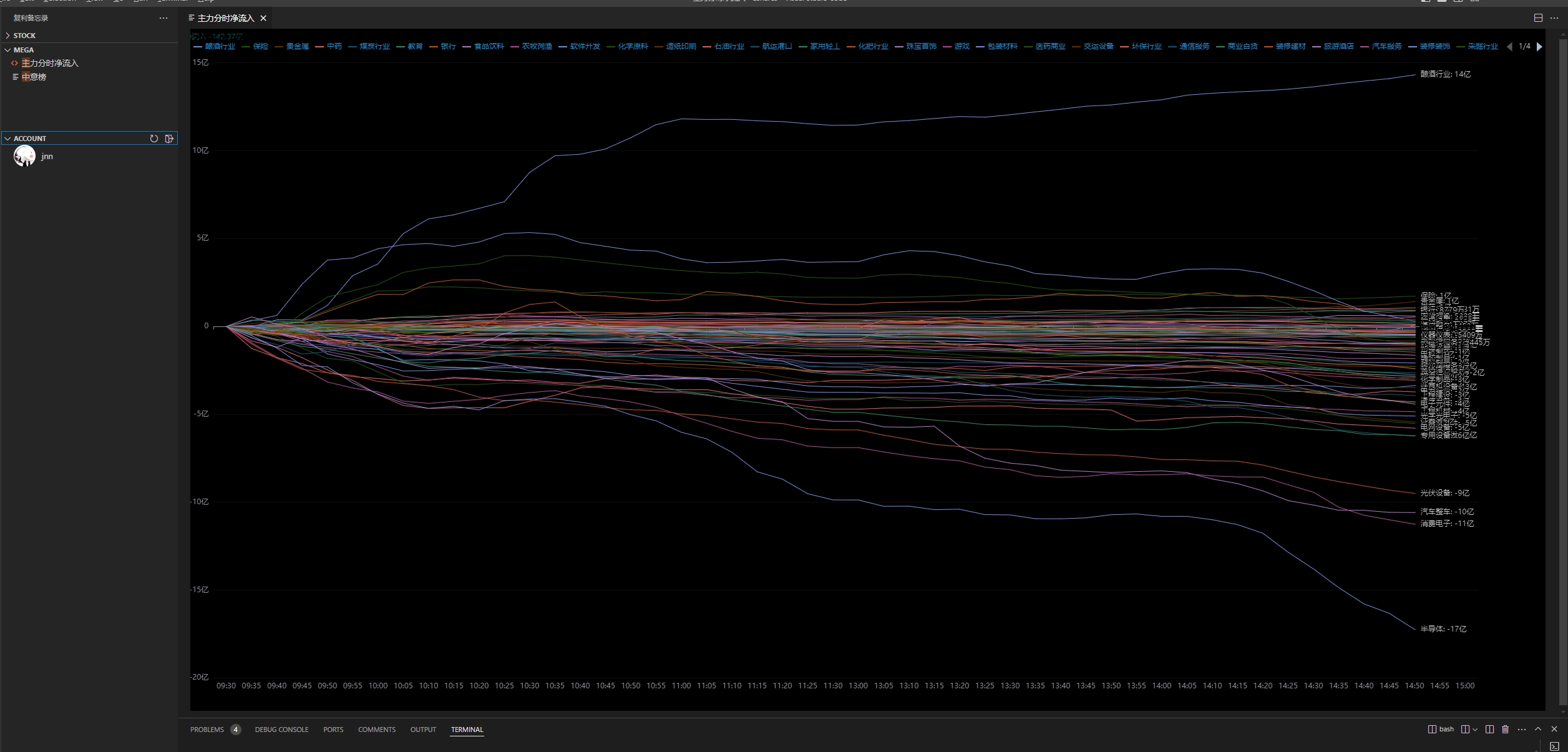Viewport: 1568px width, 752px height.
Task: Click the 15:00 x-axis time label
Action: click(x=1465, y=686)
